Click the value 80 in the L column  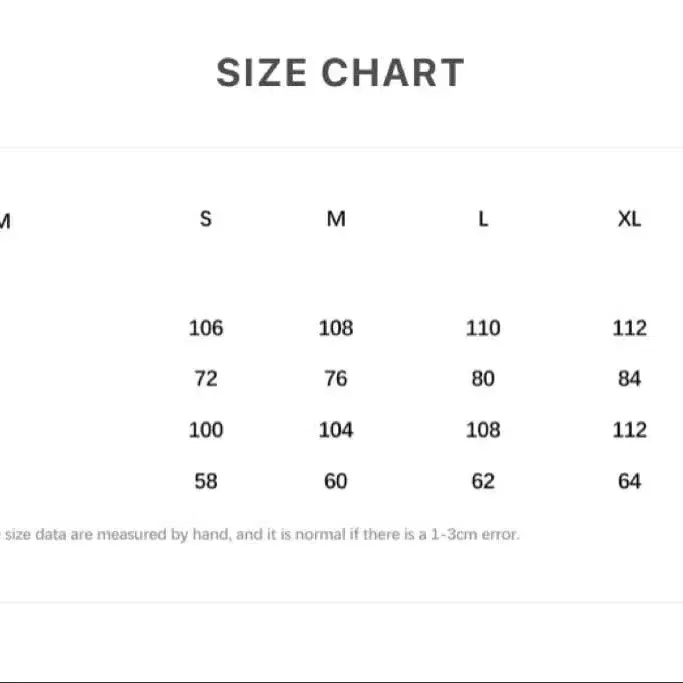pyautogui.click(x=483, y=379)
